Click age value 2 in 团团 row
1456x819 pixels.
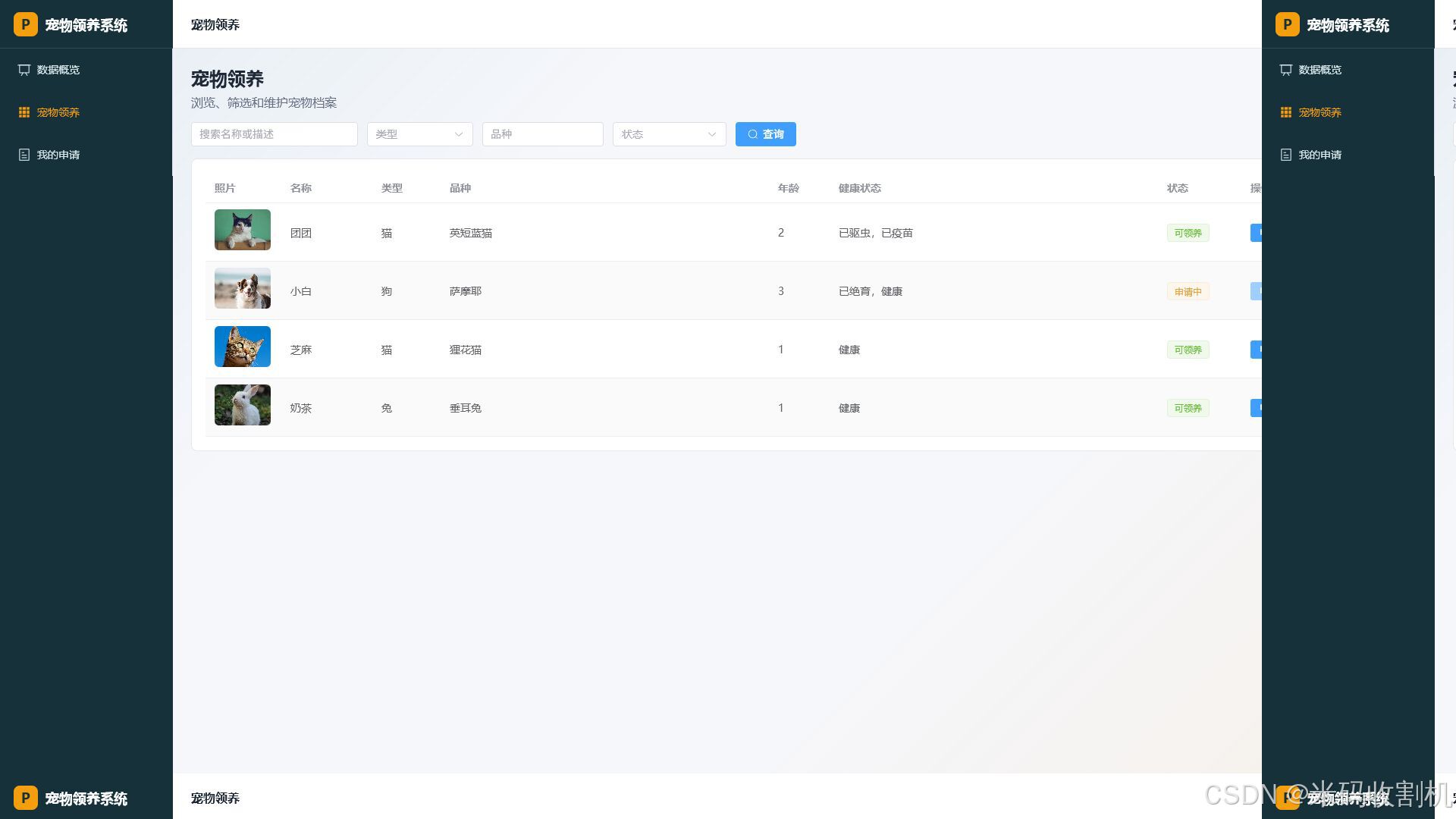(781, 233)
